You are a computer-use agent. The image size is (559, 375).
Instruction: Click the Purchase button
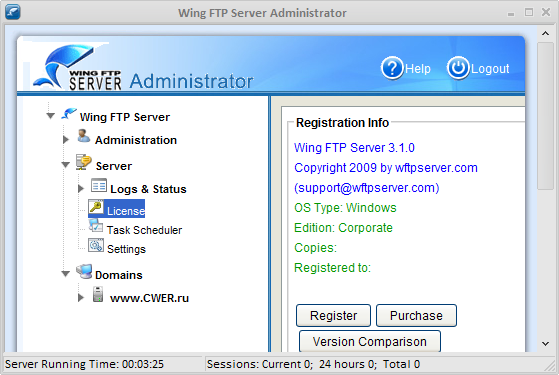click(416, 315)
